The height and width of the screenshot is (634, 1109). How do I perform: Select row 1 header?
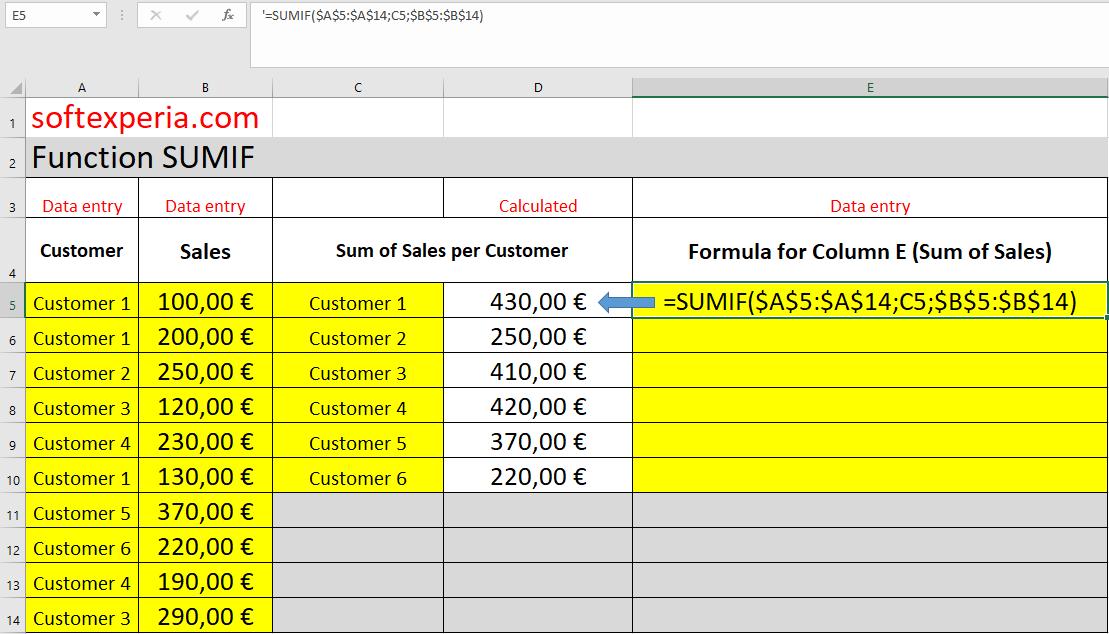[x=13, y=118]
